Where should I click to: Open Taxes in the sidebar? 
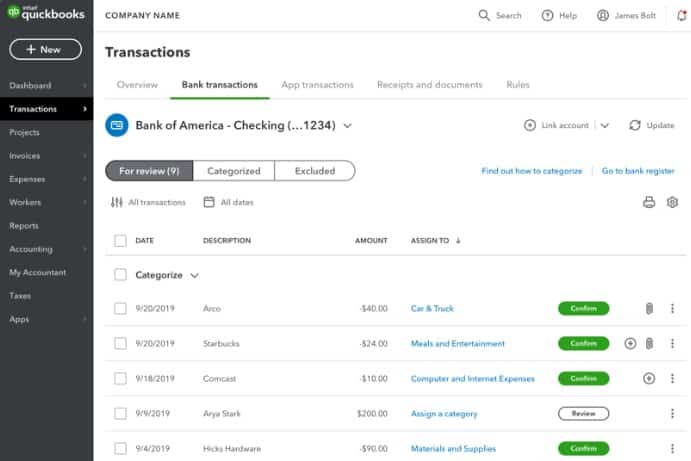click(x=20, y=296)
